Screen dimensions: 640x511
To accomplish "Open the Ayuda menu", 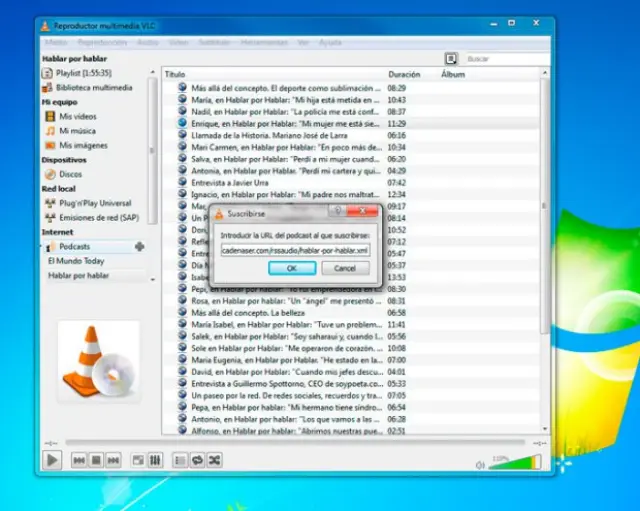I will 331,43.
